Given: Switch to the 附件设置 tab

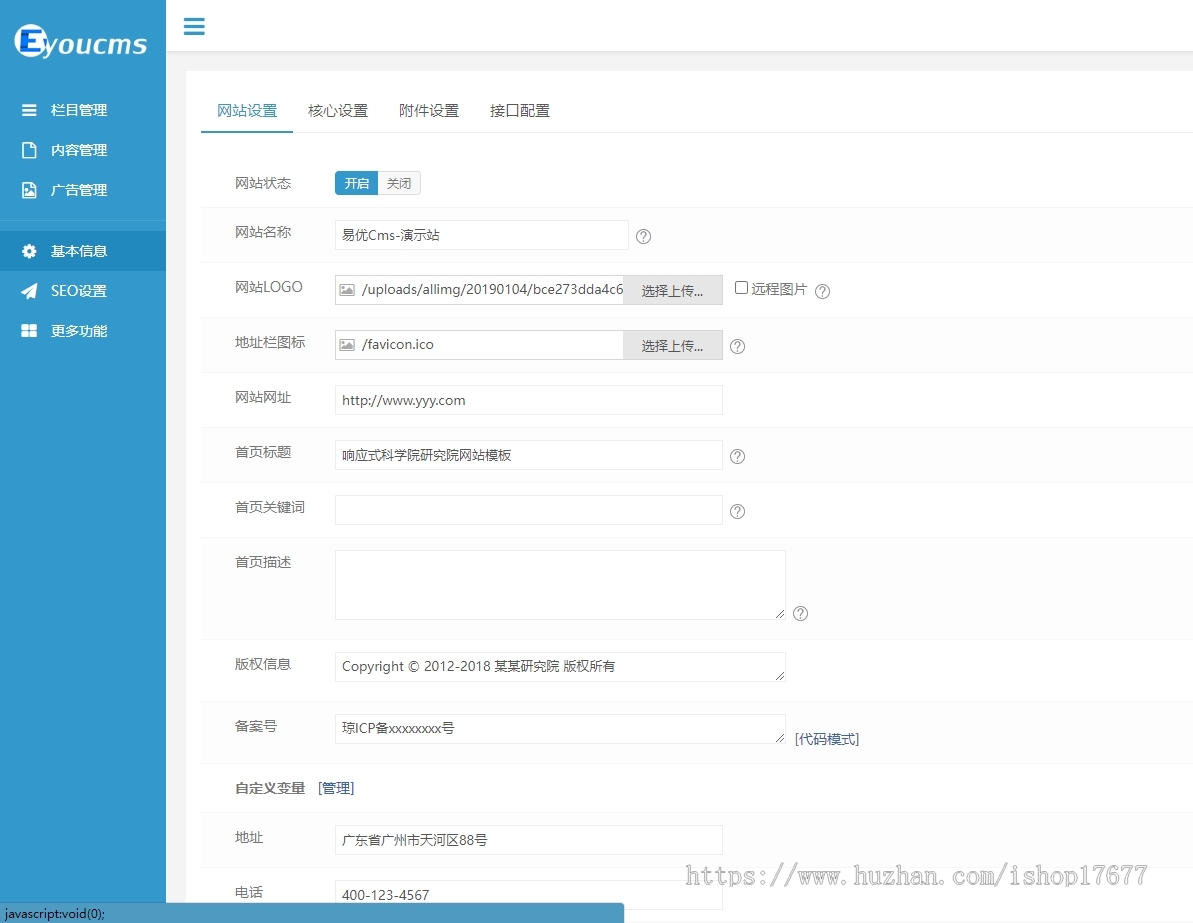Looking at the screenshot, I should point(429,111).
